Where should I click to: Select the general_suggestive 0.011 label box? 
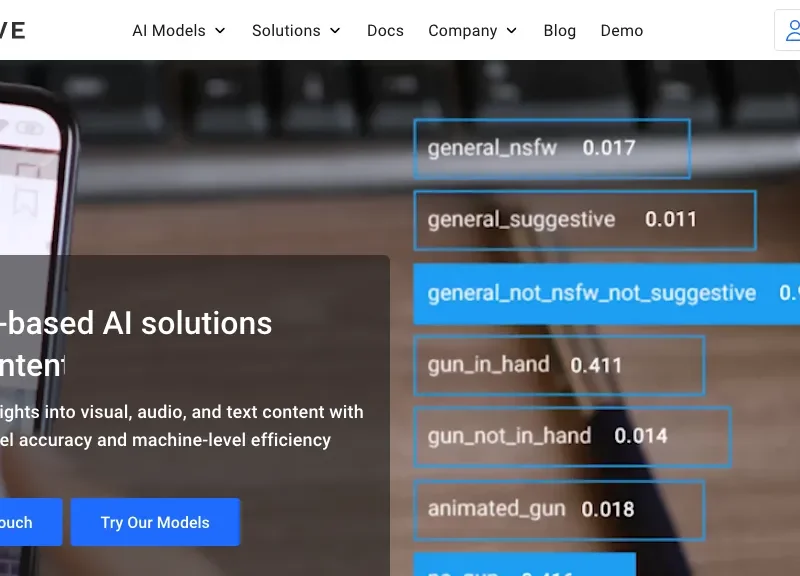(x=585, y=220)
